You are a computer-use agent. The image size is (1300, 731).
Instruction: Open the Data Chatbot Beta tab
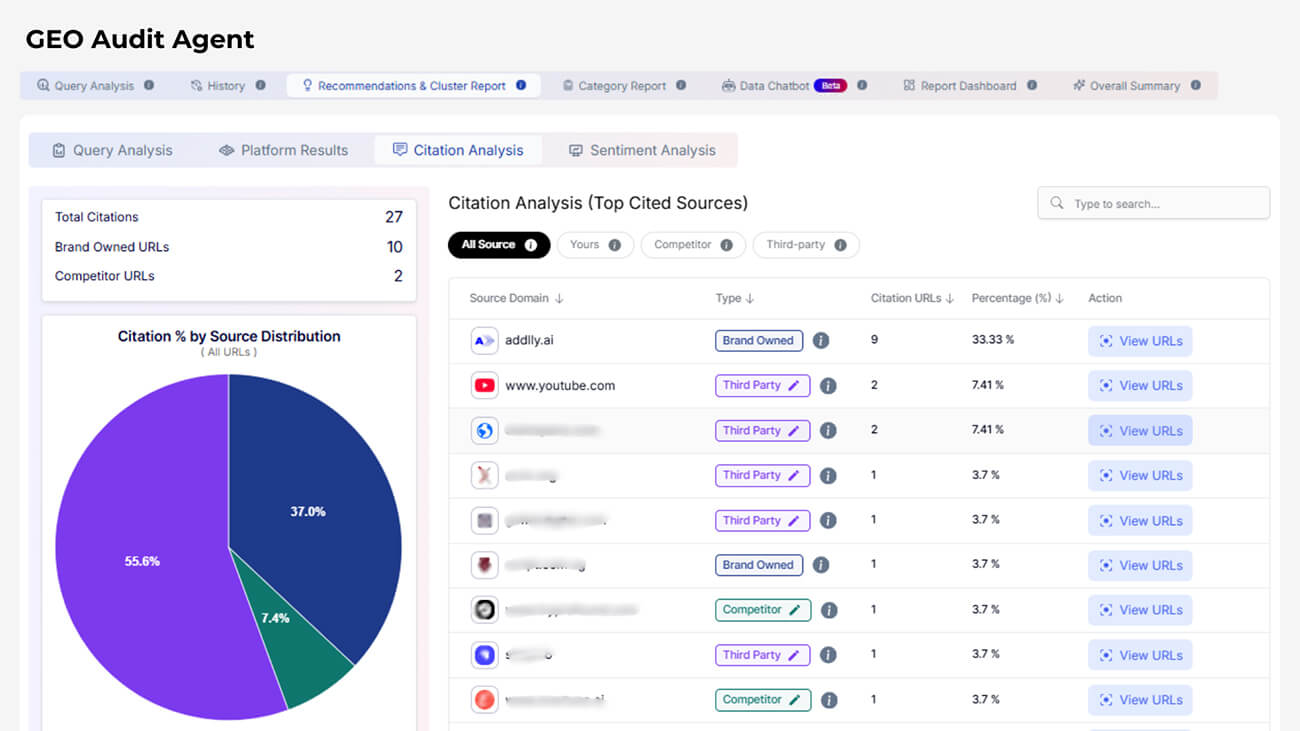point(784,86)
